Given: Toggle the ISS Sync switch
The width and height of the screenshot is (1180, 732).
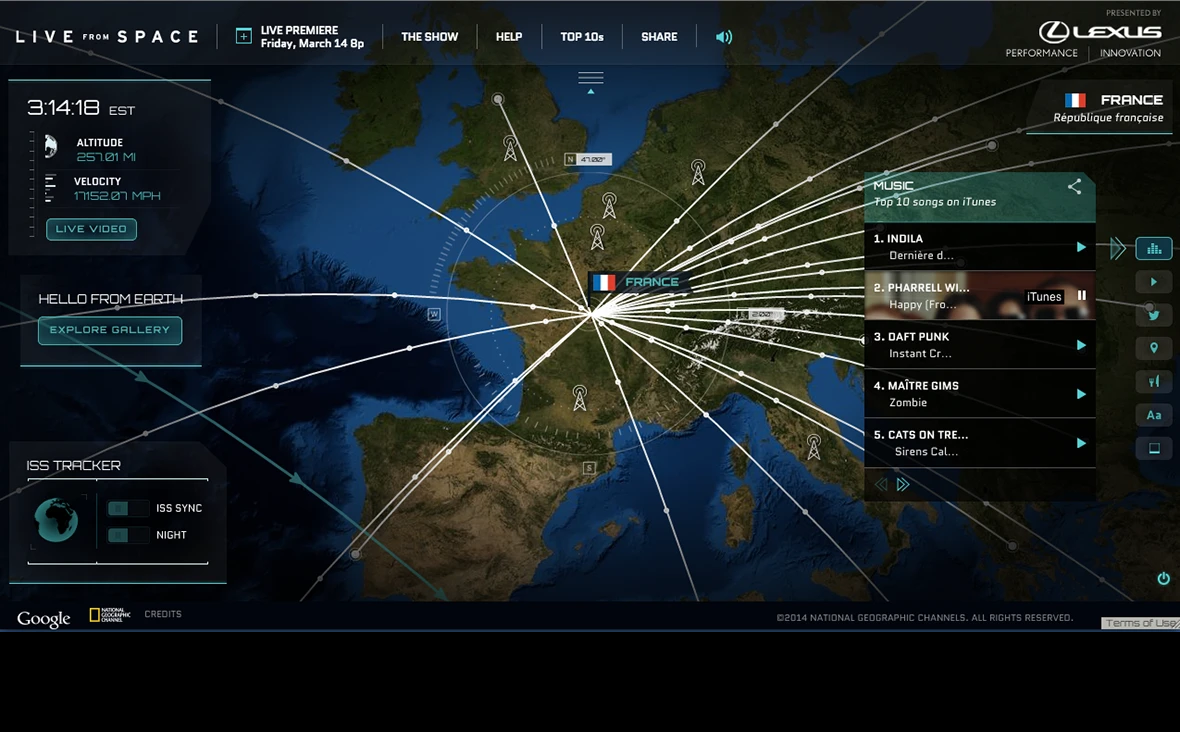Looking at the screenshot, I should pyautogui.click(x=127, y=509).
